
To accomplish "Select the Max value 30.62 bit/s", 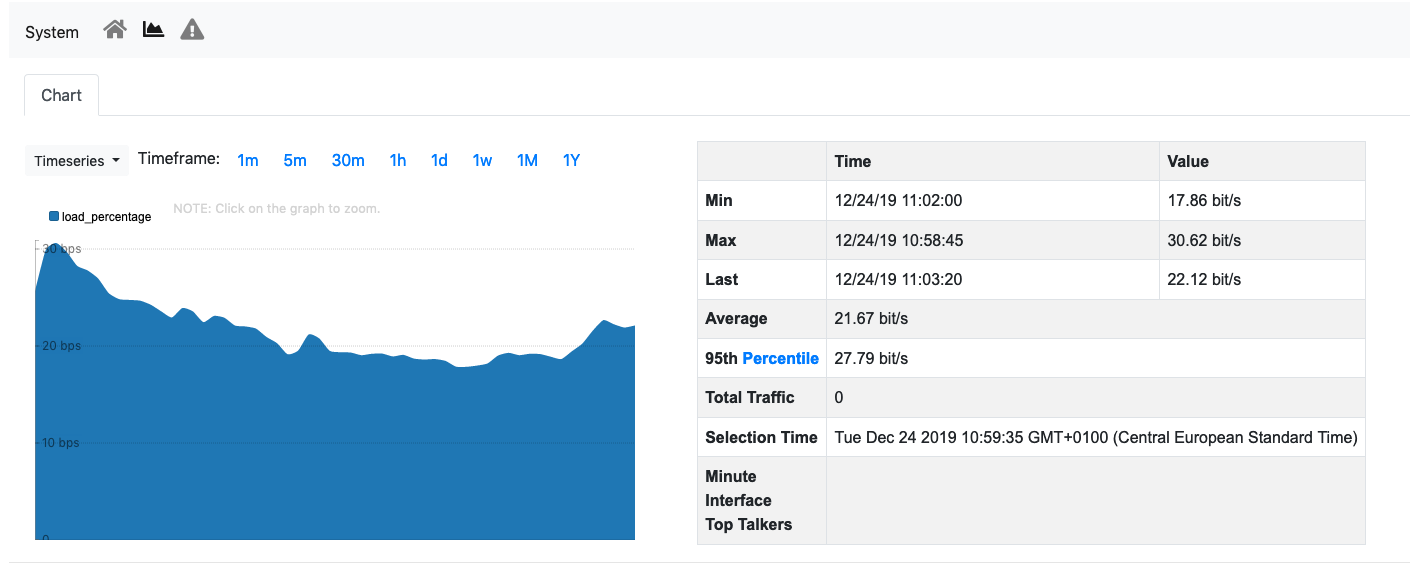I will [x=1204, y=240].
